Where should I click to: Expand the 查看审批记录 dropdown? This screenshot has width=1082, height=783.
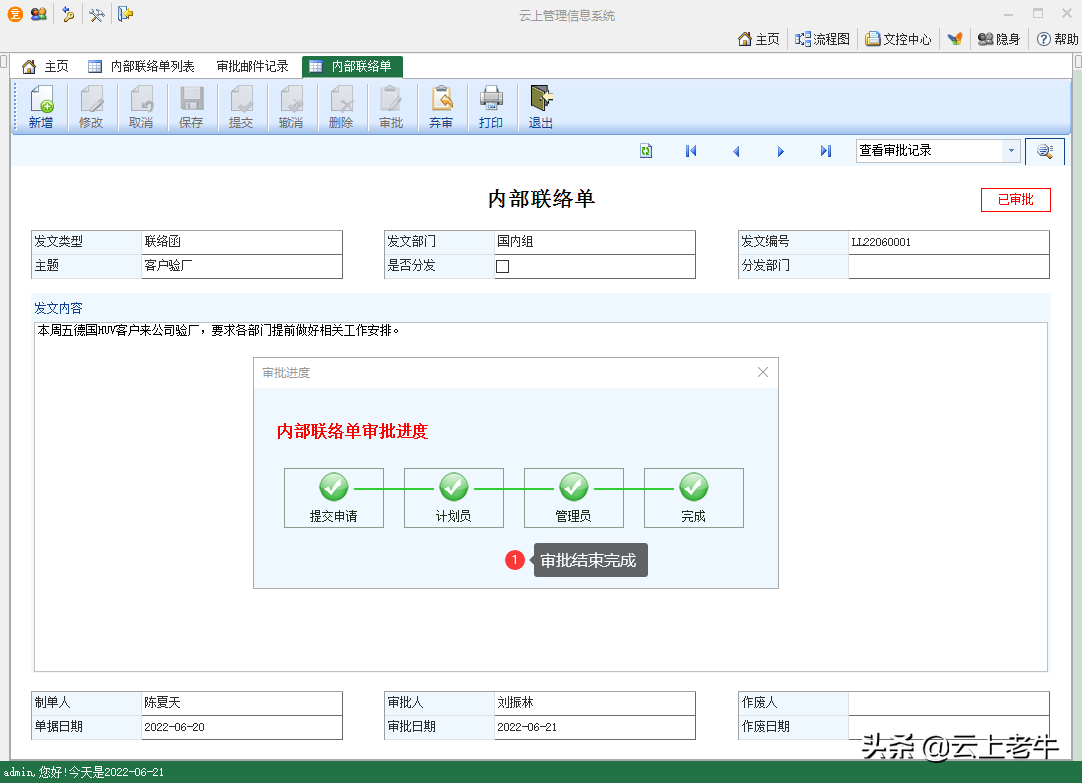coord(1011,150)
